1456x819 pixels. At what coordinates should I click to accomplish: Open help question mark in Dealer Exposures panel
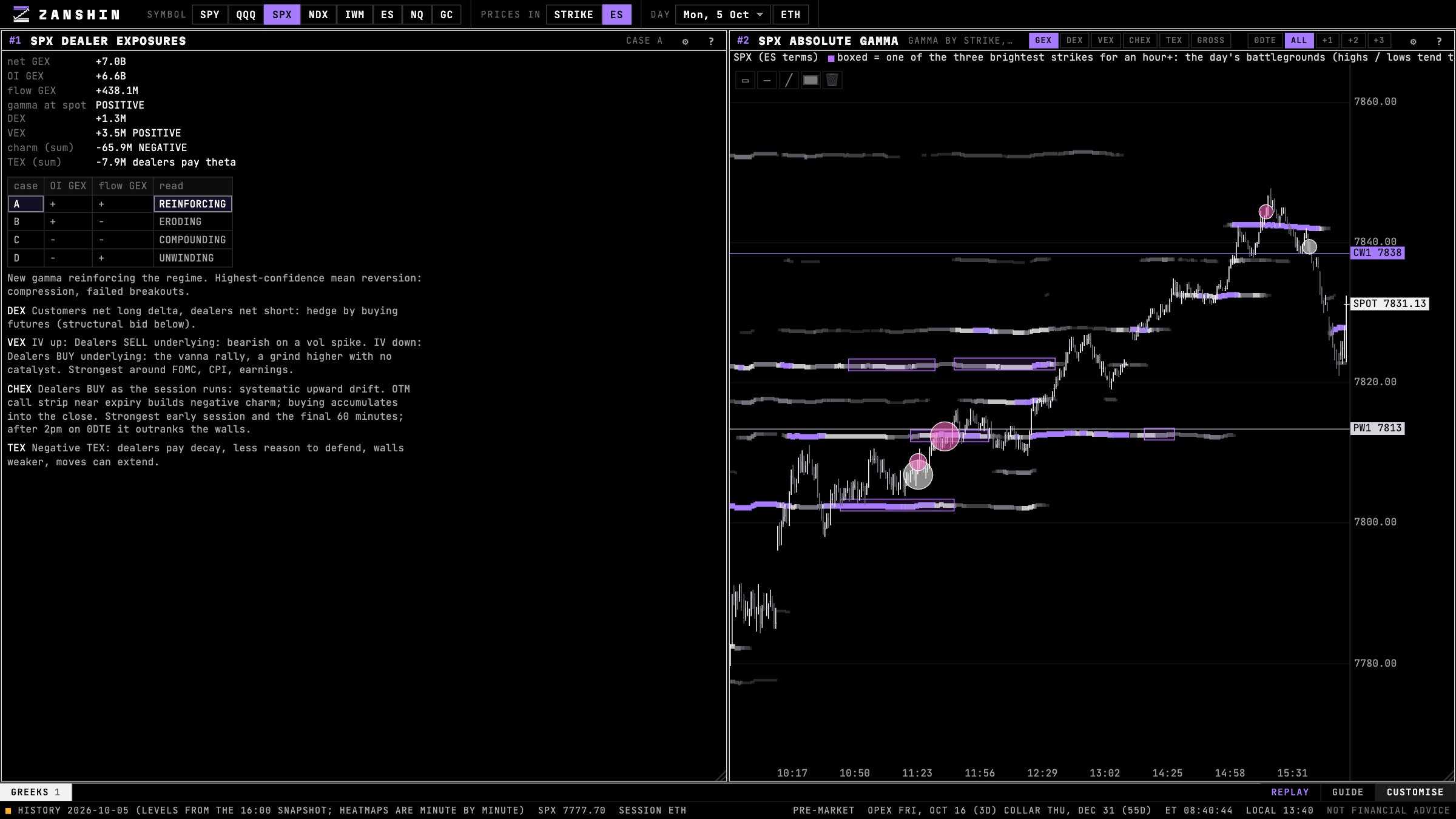pos(711,41)
